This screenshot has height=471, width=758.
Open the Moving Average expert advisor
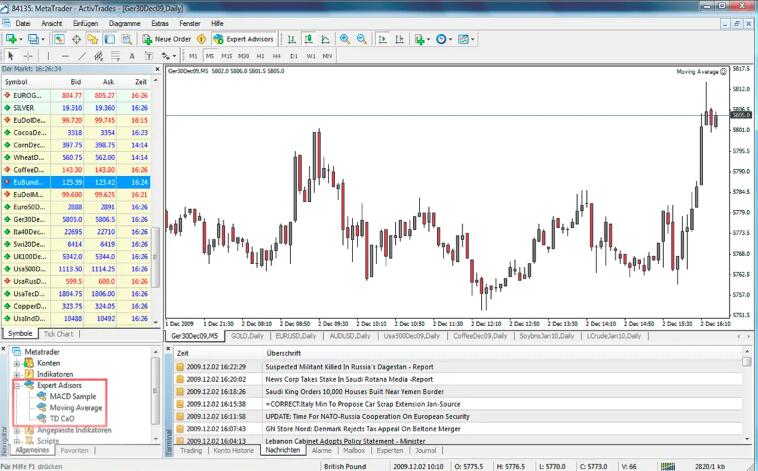pos(75,407)
